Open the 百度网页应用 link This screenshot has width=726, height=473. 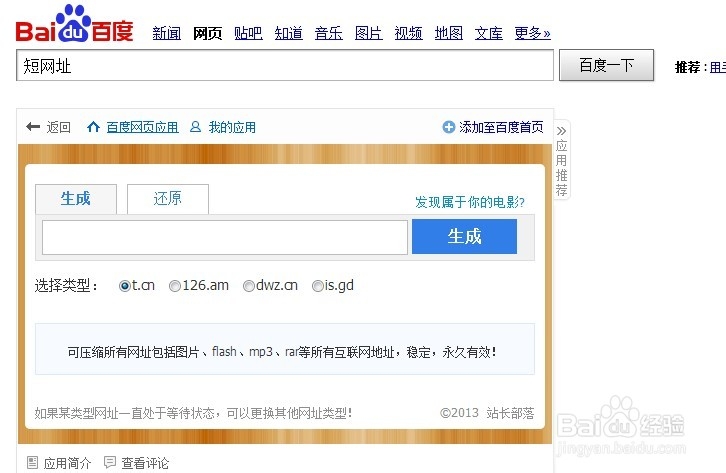click(x=143, y=127)
